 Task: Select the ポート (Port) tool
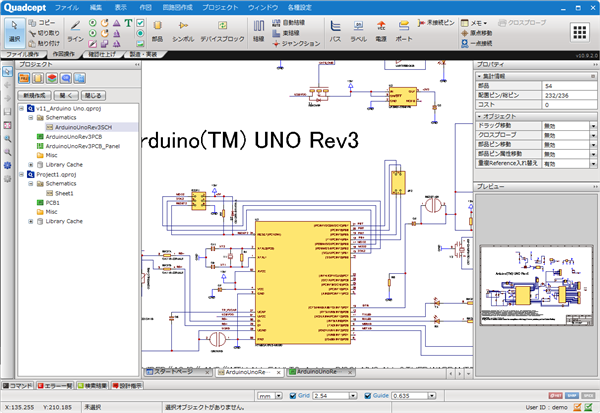[x=404, y=31]
